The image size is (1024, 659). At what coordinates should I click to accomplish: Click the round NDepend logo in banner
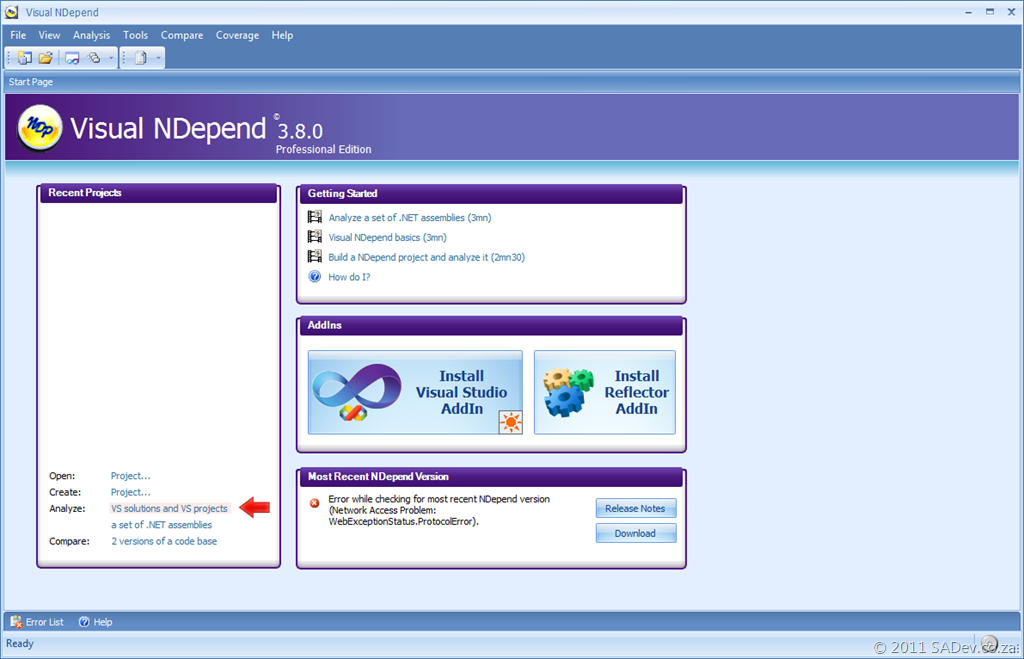pos(40,128)
